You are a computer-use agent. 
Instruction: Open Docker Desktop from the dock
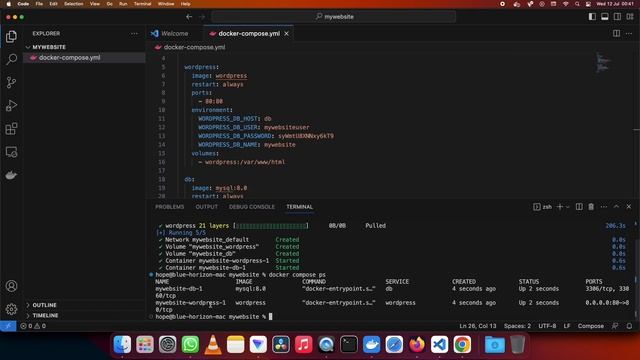click(371, 344)
